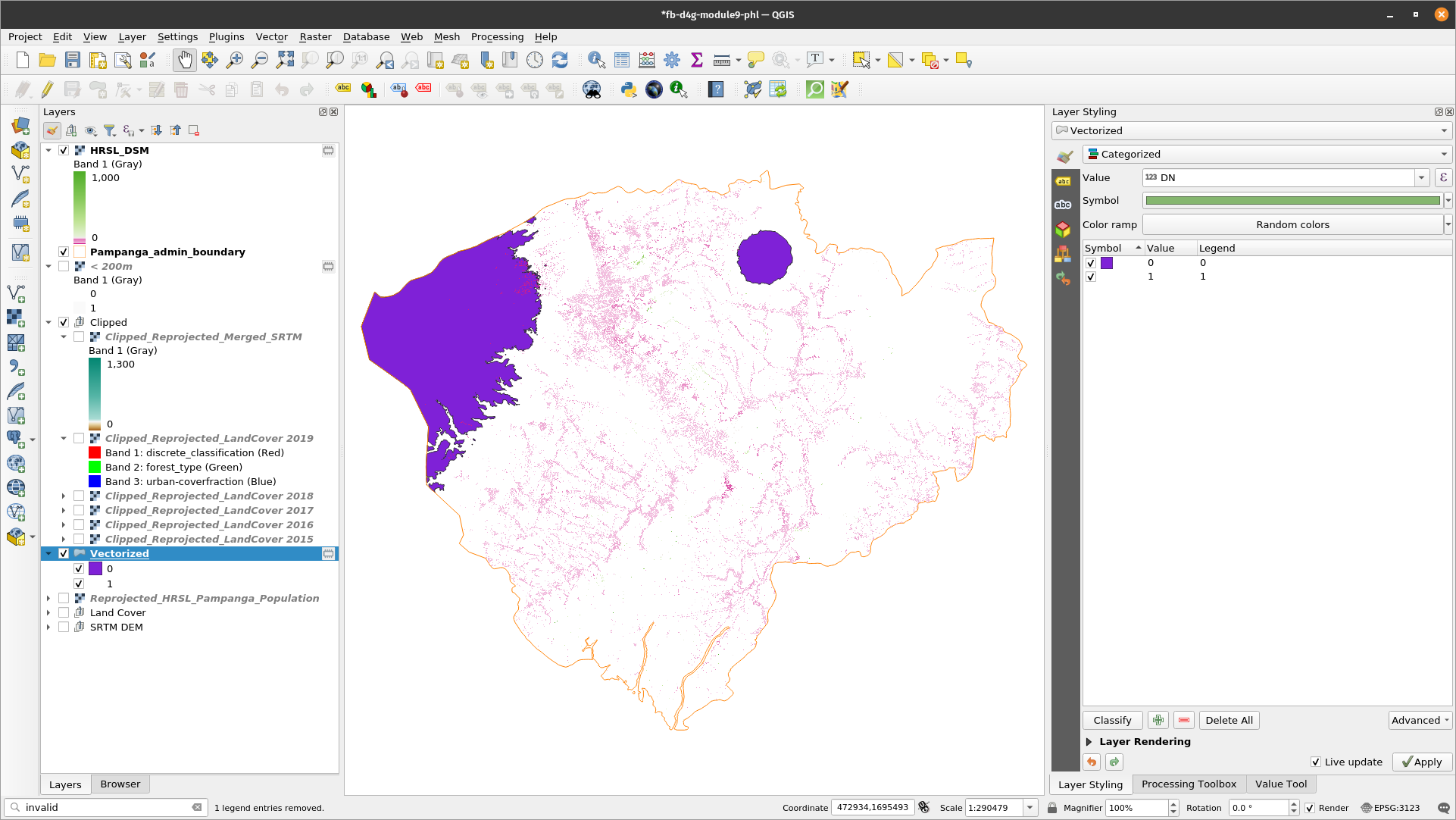Image resolution: width=1456 pixels, height=820 pixels.
Task: Switch to the Value Tool tab
Action: [1281, 784]
